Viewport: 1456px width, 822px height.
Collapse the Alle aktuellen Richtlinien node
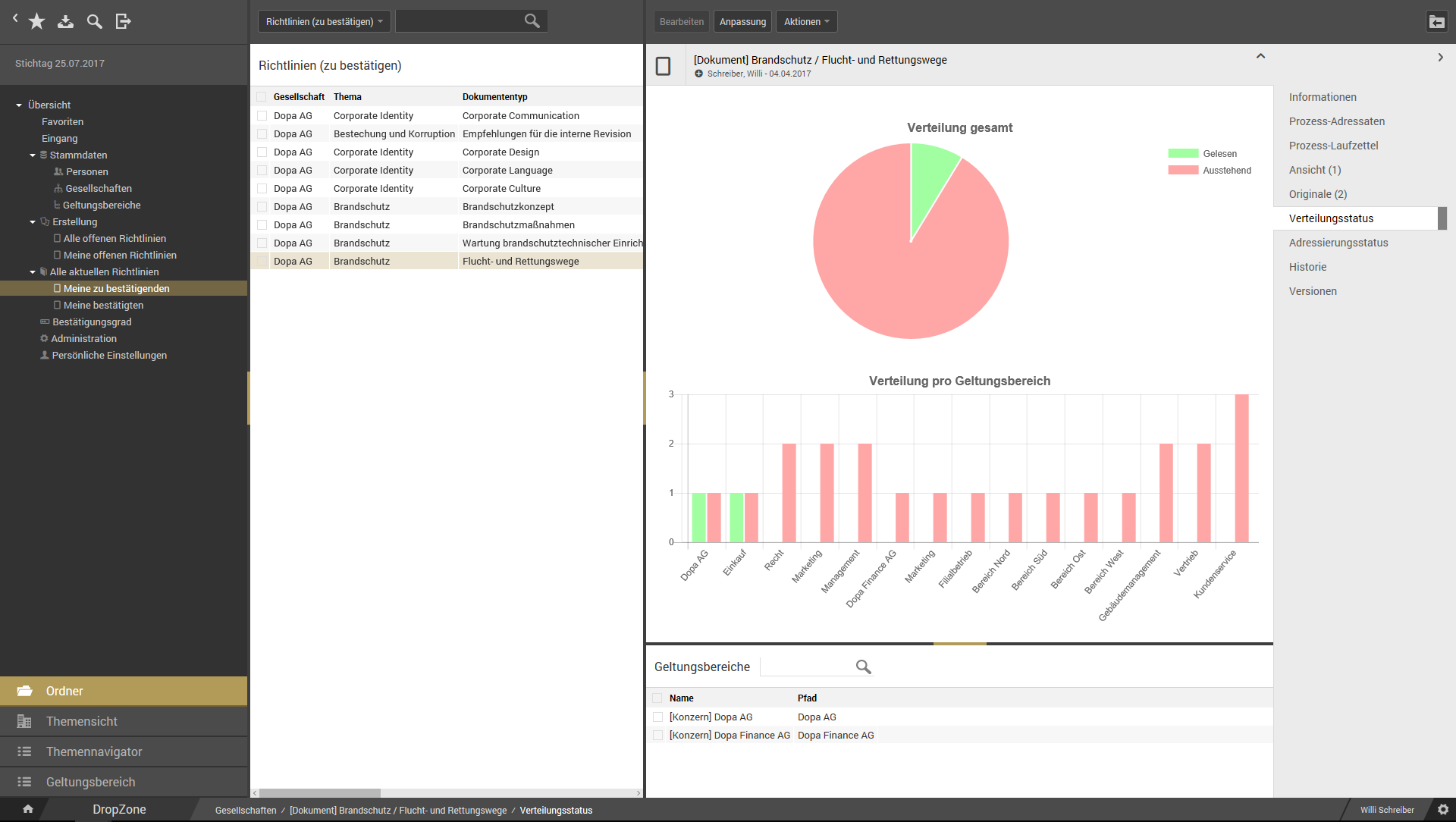tap(33, 271)
